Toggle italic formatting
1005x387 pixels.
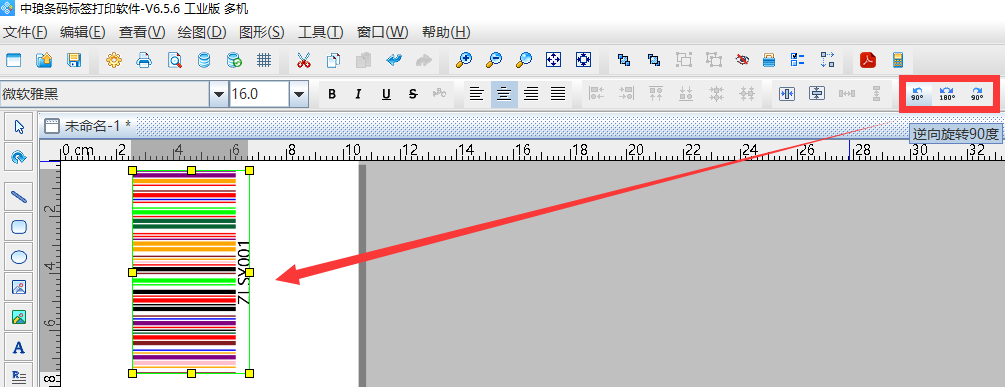pos(358,94)
